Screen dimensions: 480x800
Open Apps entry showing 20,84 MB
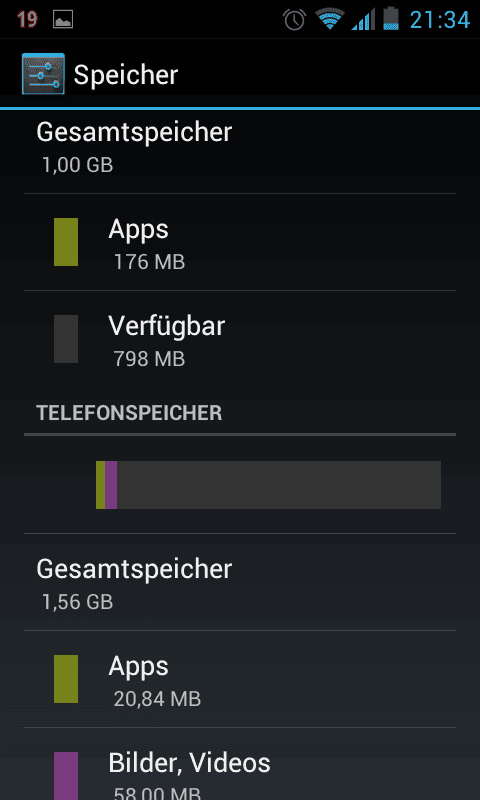[240, 679]
